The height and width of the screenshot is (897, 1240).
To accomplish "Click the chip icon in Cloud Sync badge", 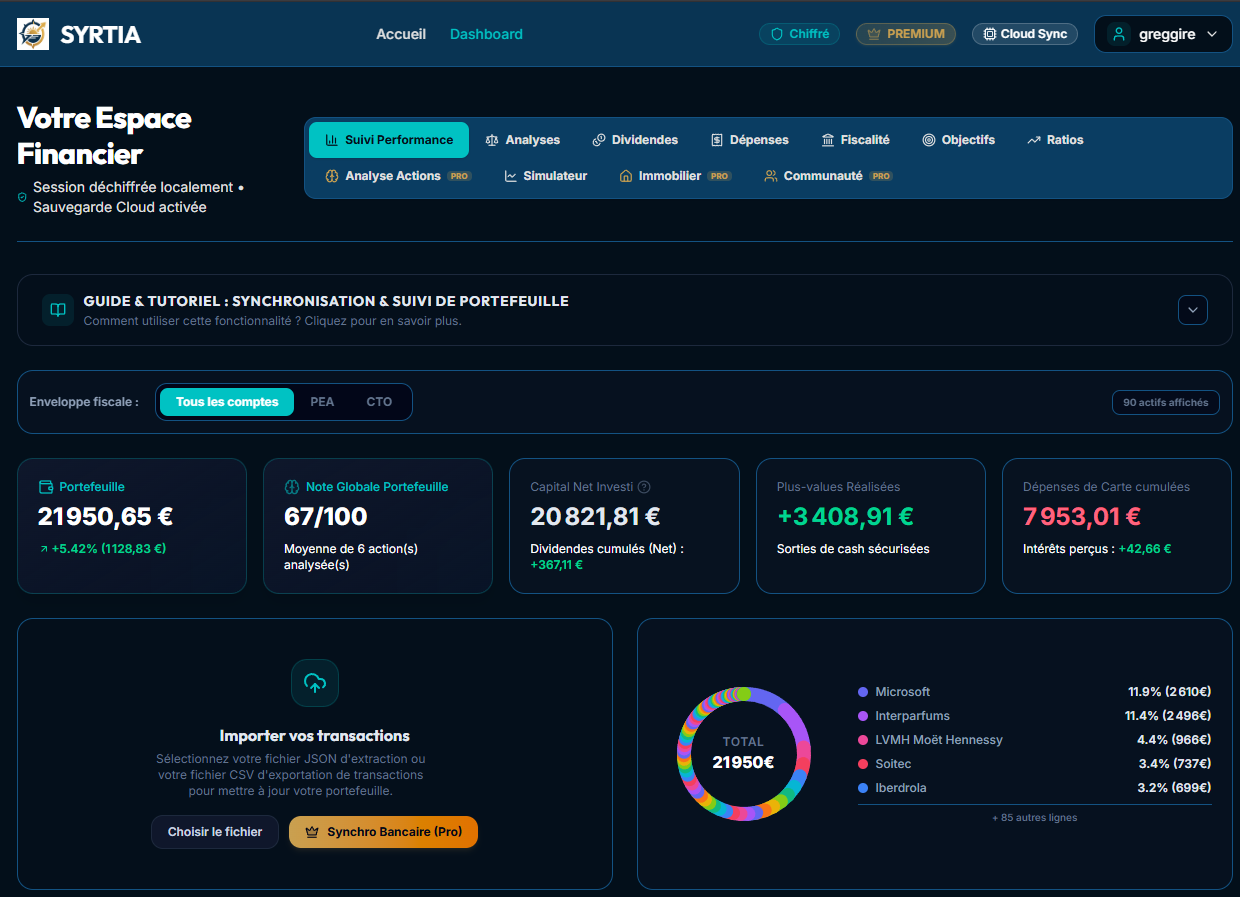I will (990, 34).
